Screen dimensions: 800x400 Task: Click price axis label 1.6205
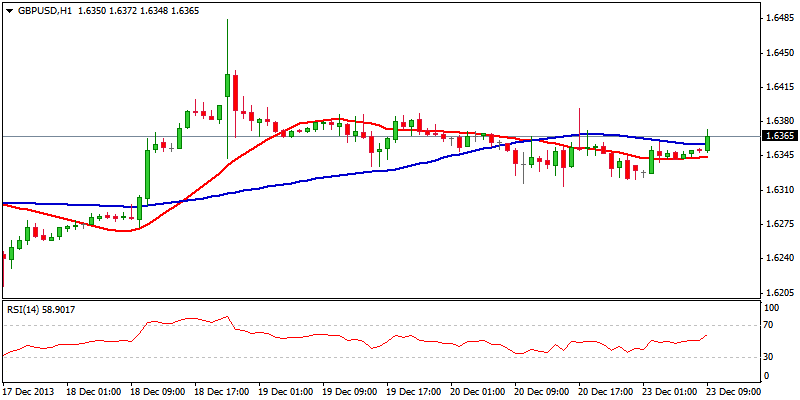[780, 293]
